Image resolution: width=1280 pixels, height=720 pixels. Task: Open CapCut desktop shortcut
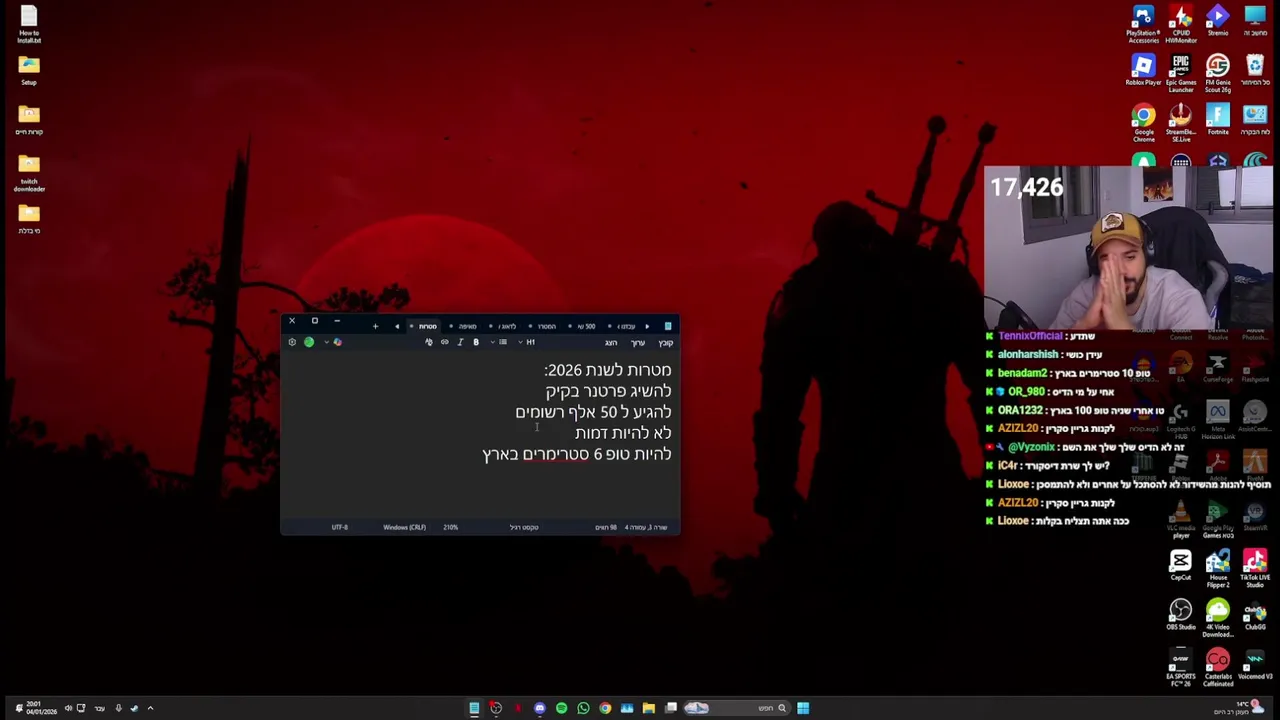[1181, 565]
